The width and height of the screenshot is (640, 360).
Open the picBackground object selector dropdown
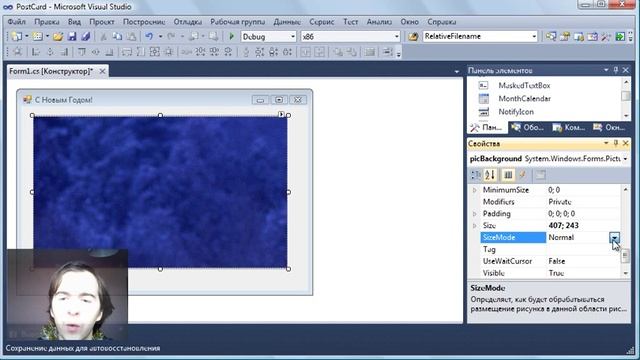[x=625, y=159]
